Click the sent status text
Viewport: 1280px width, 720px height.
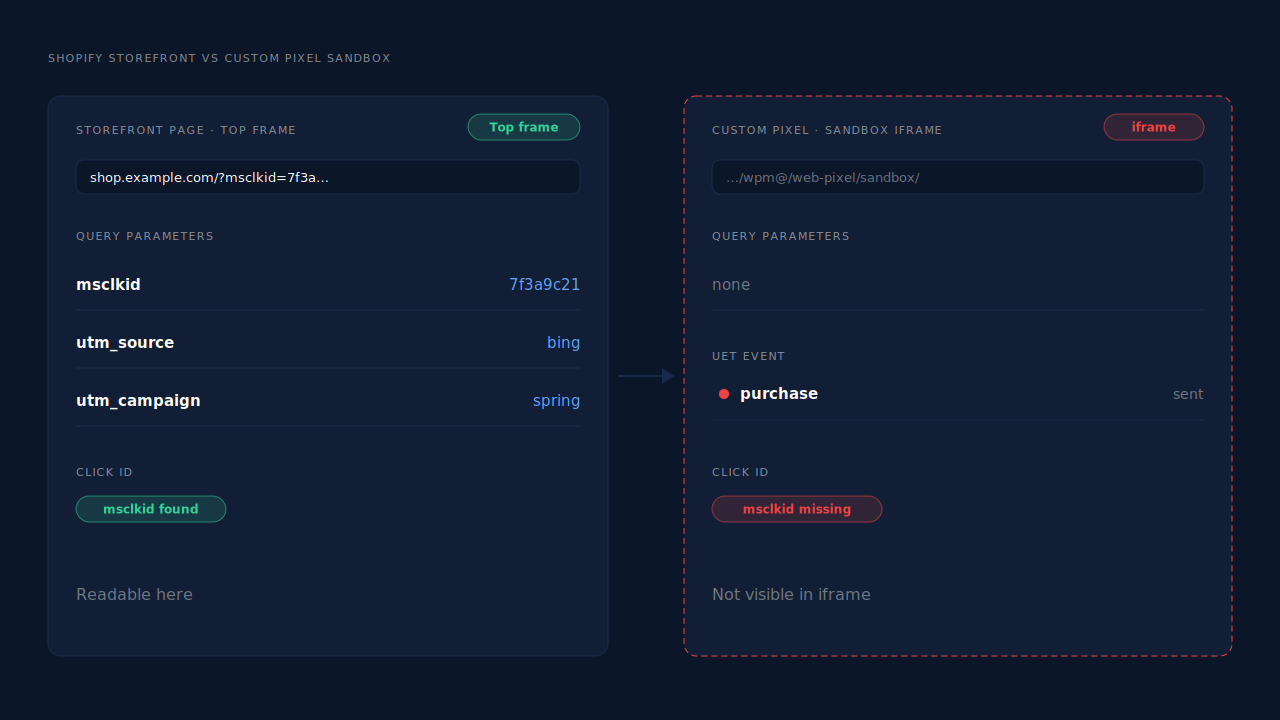pos(1188,394)
